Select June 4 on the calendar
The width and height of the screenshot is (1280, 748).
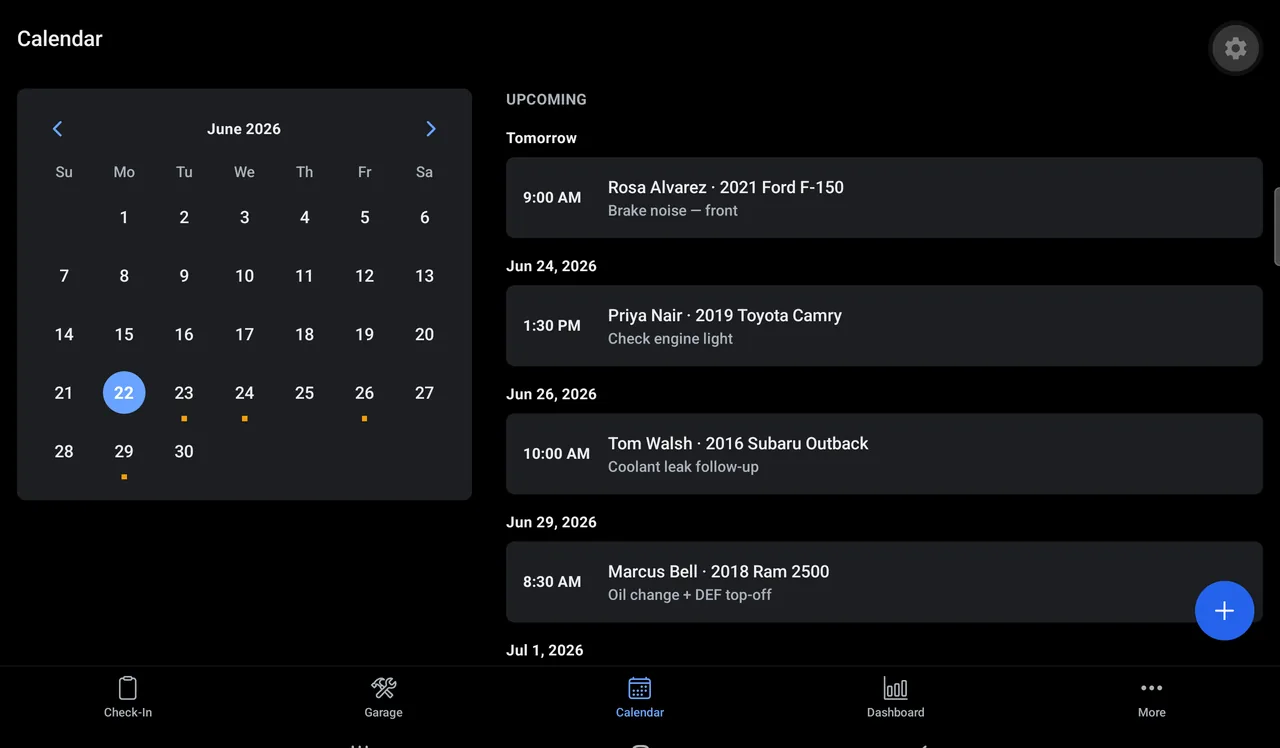pos(304,217)
